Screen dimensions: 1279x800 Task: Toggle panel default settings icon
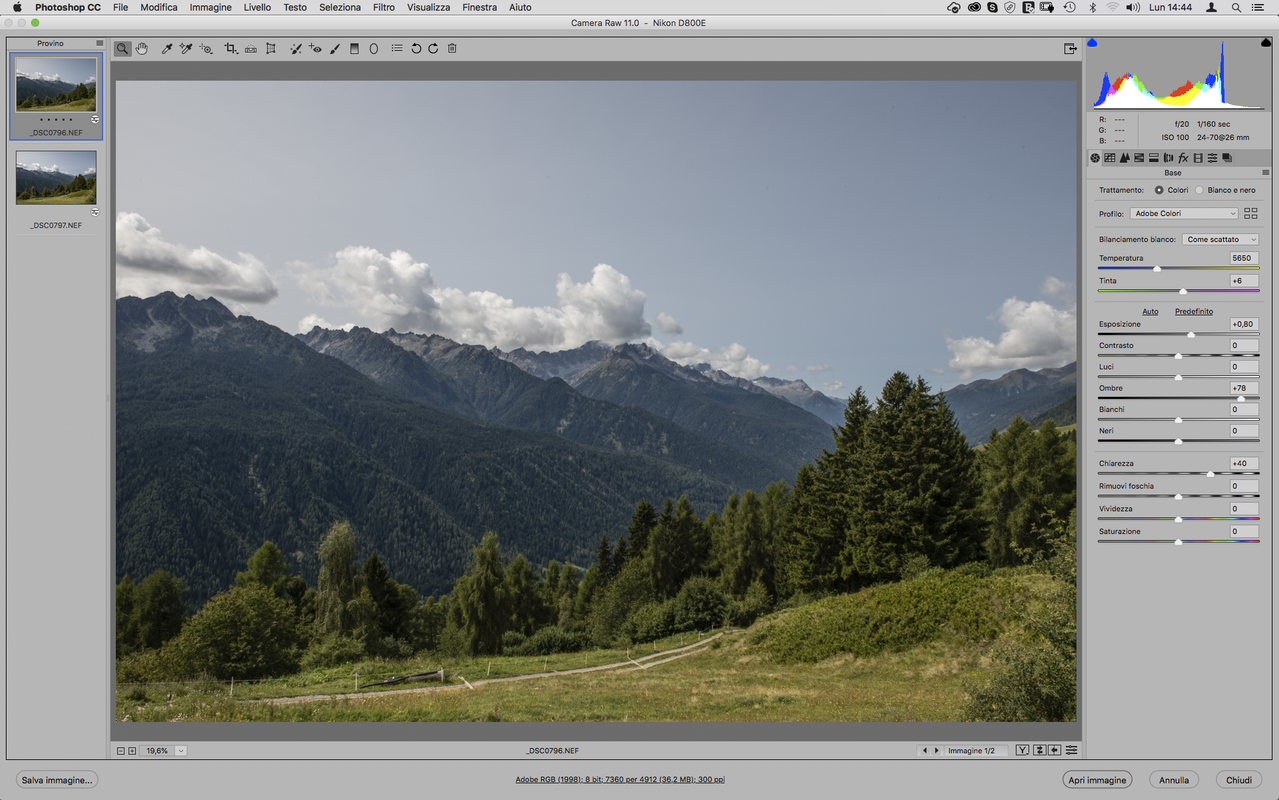(x=1071, y=750)
